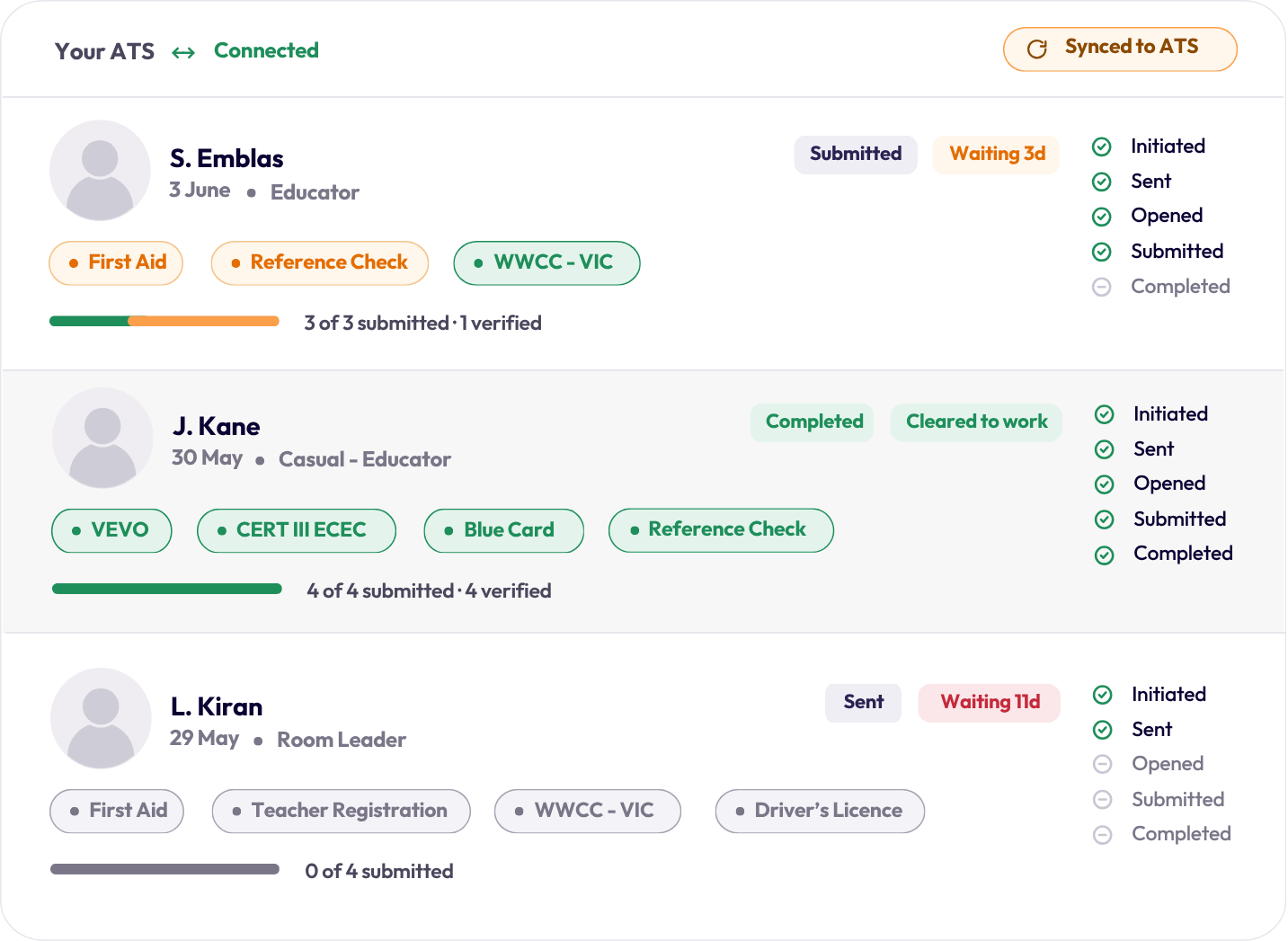Open the WWCC - VIC tag for S. Emblas
This screenshot has height=941, width=1288.
[x=546, y=263]
